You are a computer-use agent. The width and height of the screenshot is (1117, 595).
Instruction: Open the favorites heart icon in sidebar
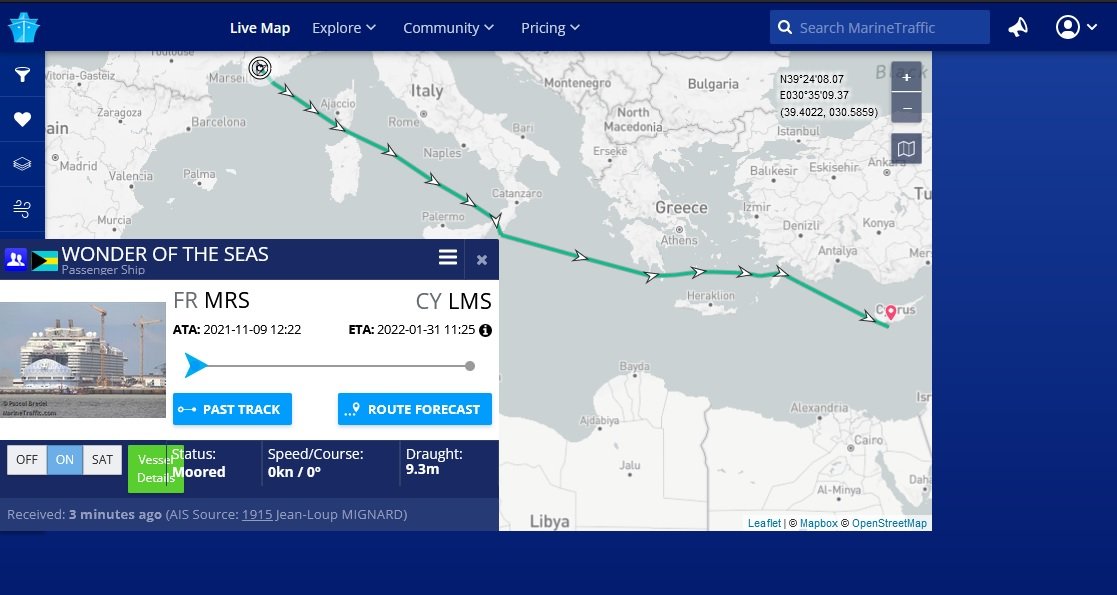[x=22, y=119]
